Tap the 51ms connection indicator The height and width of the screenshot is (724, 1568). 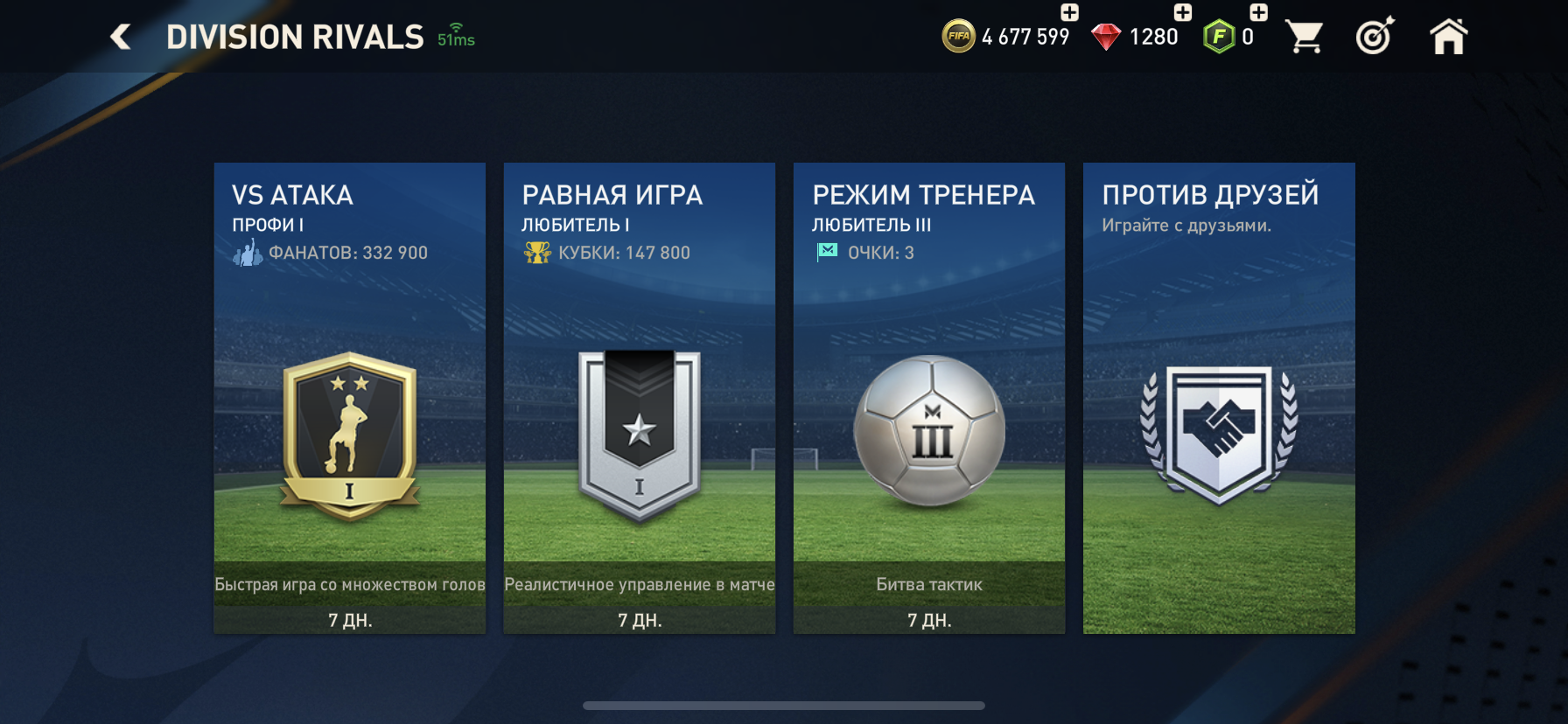456,36
